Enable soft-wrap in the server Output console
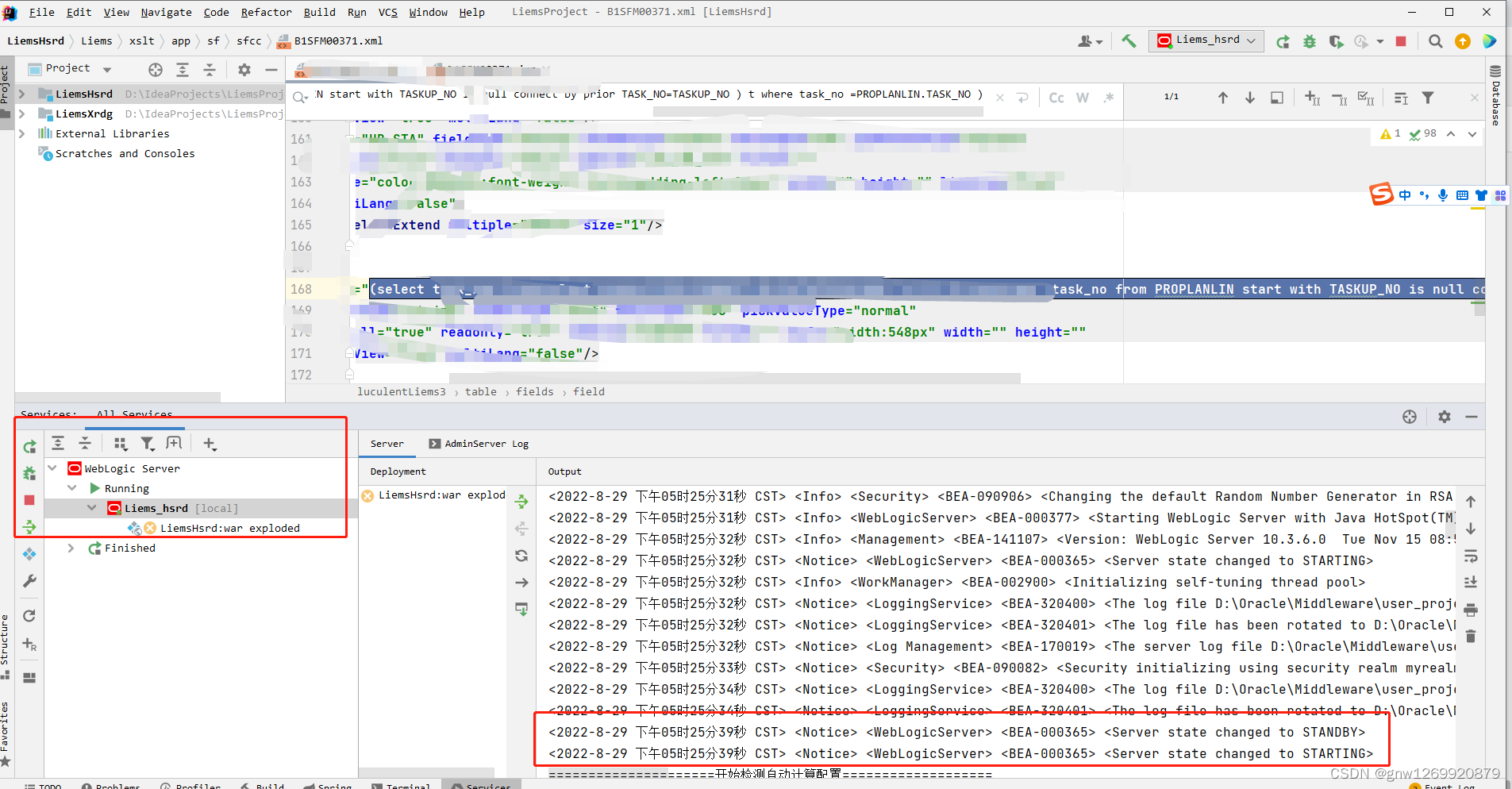The height and width of the screenshot is (789, 1512). tap(1471, 556)
